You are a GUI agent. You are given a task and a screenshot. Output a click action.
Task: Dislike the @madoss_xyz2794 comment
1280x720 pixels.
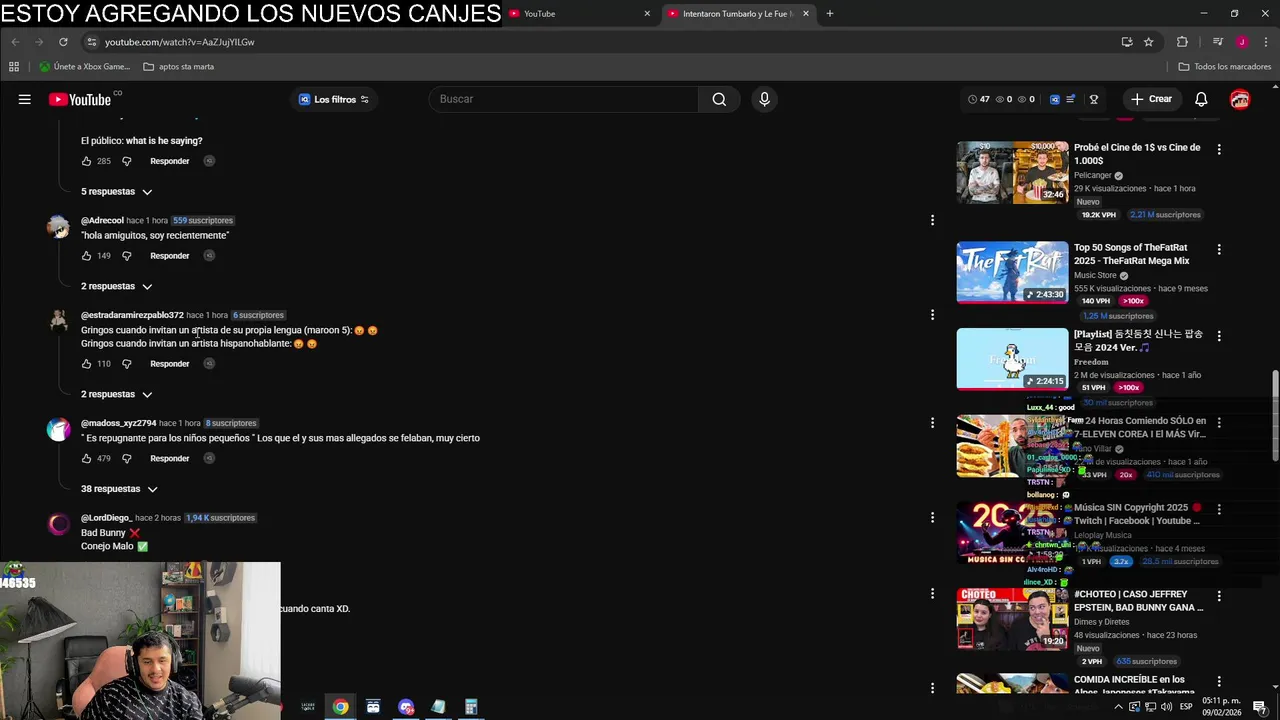[x=127, y=459]
